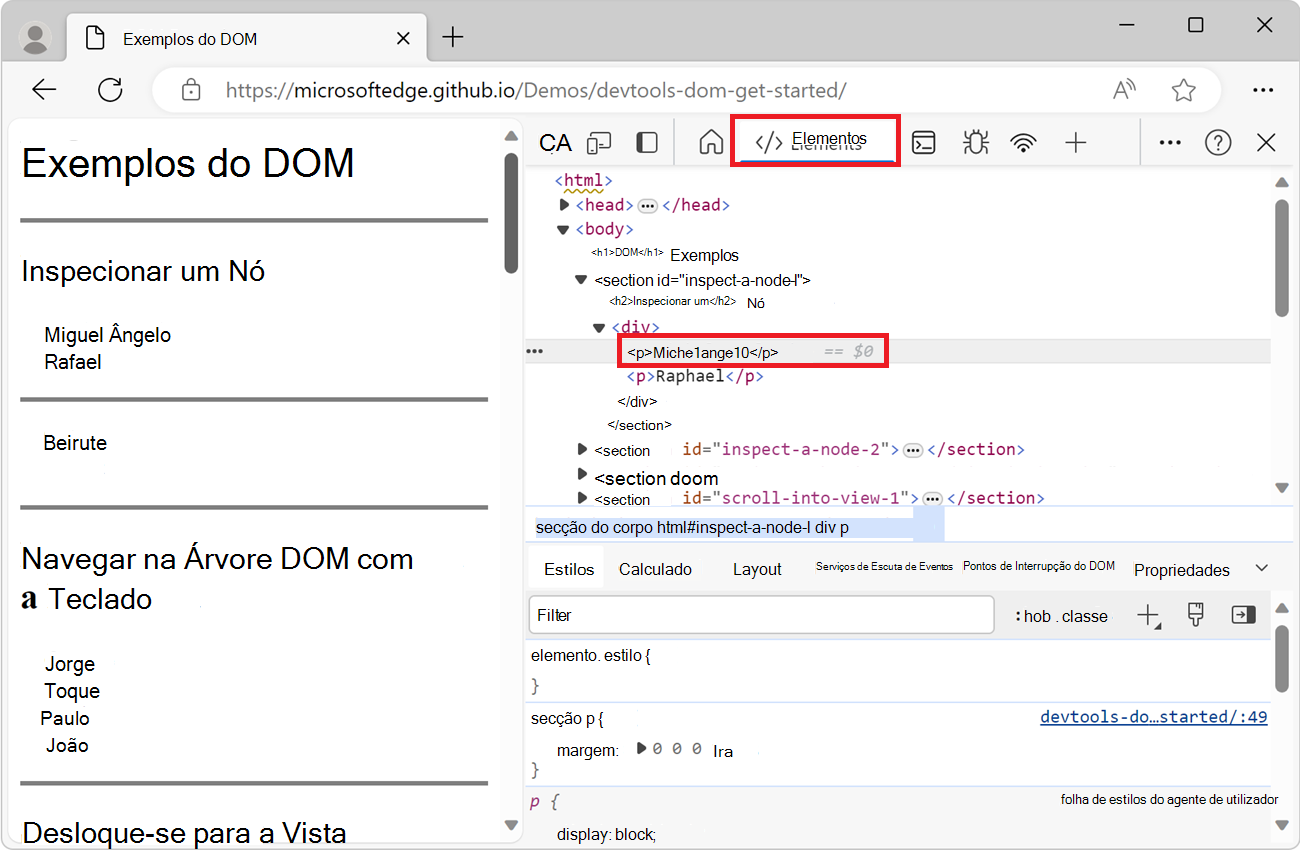
Task: Collapse the inspect-a-node-1 section
Action: [581, 280]
